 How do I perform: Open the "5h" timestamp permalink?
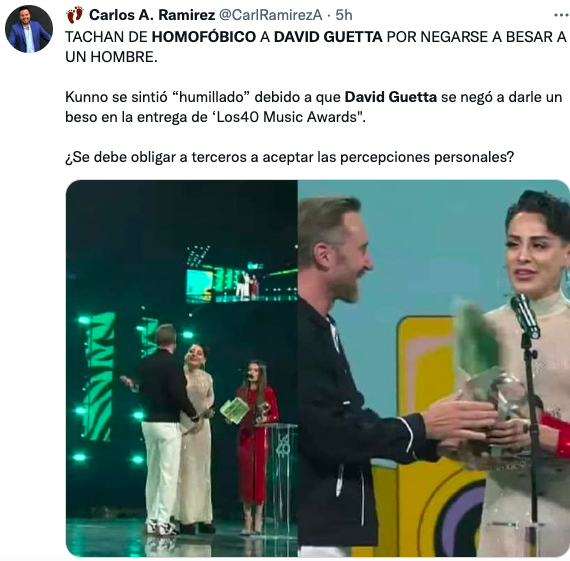pos(344,15)
